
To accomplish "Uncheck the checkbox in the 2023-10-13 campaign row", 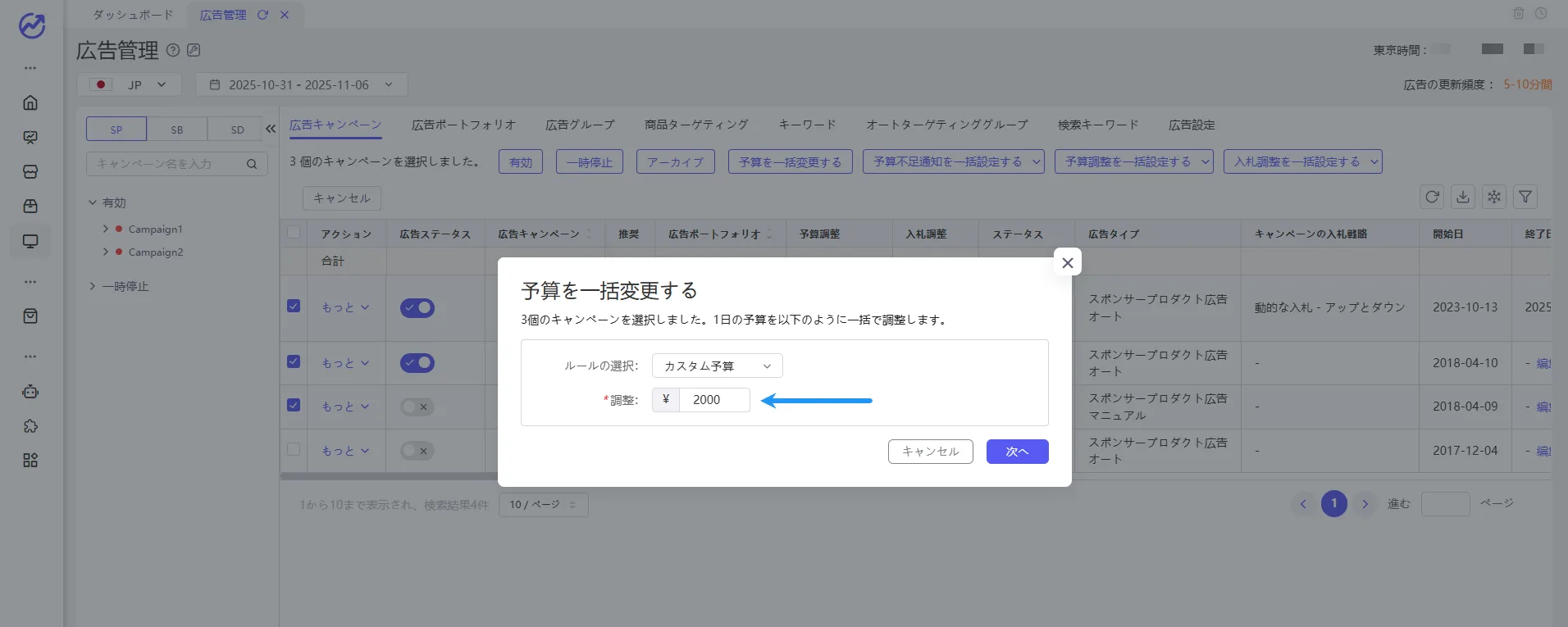I will click(x=294, y=306).
